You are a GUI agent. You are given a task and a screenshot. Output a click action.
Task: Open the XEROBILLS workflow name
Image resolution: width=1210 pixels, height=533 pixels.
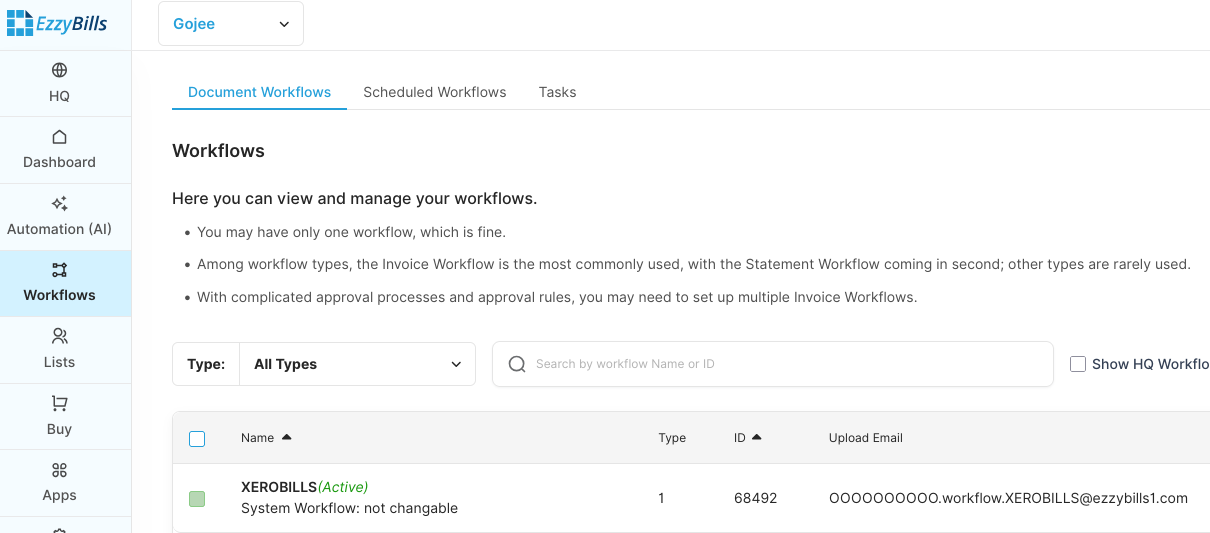279,487
